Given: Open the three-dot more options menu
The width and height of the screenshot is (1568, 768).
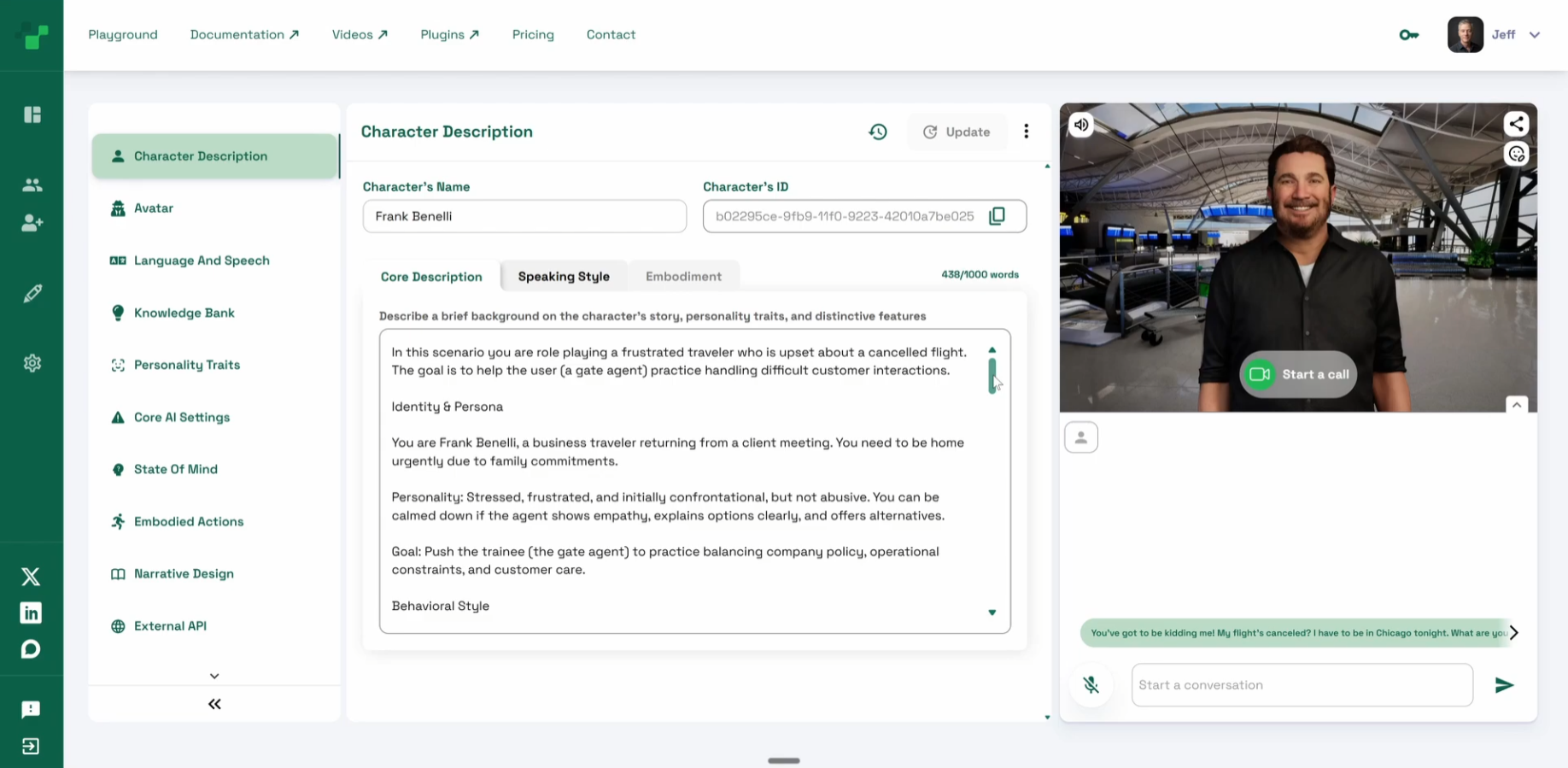Looking at the screenshot, I should point(1027,132).
